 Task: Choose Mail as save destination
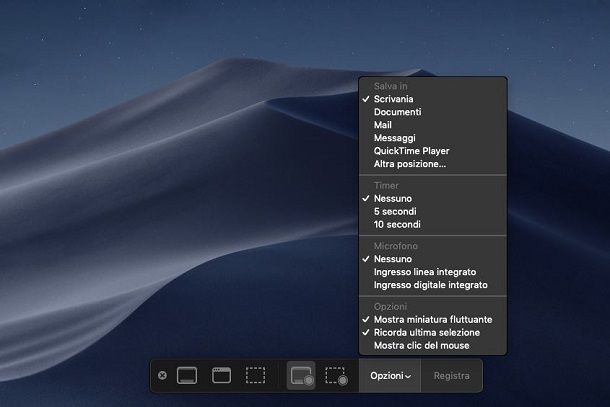[433, 125]
